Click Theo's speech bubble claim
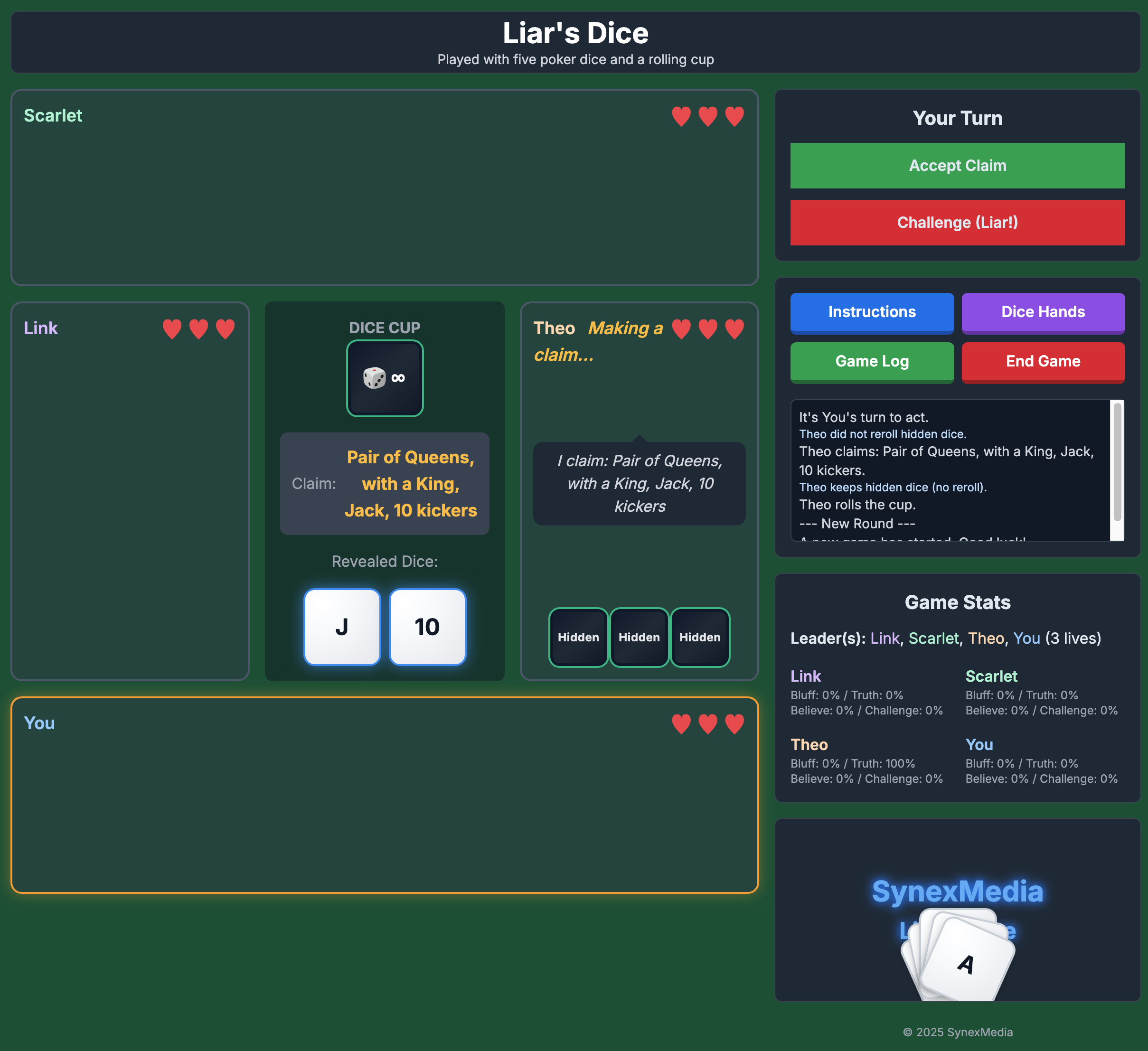Image resolution: width=1148 pixels, height=1051 pixels. click(639, 483)
